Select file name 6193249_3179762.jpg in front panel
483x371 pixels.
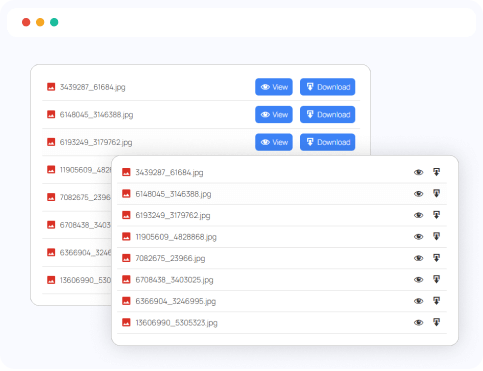point(173,216)
